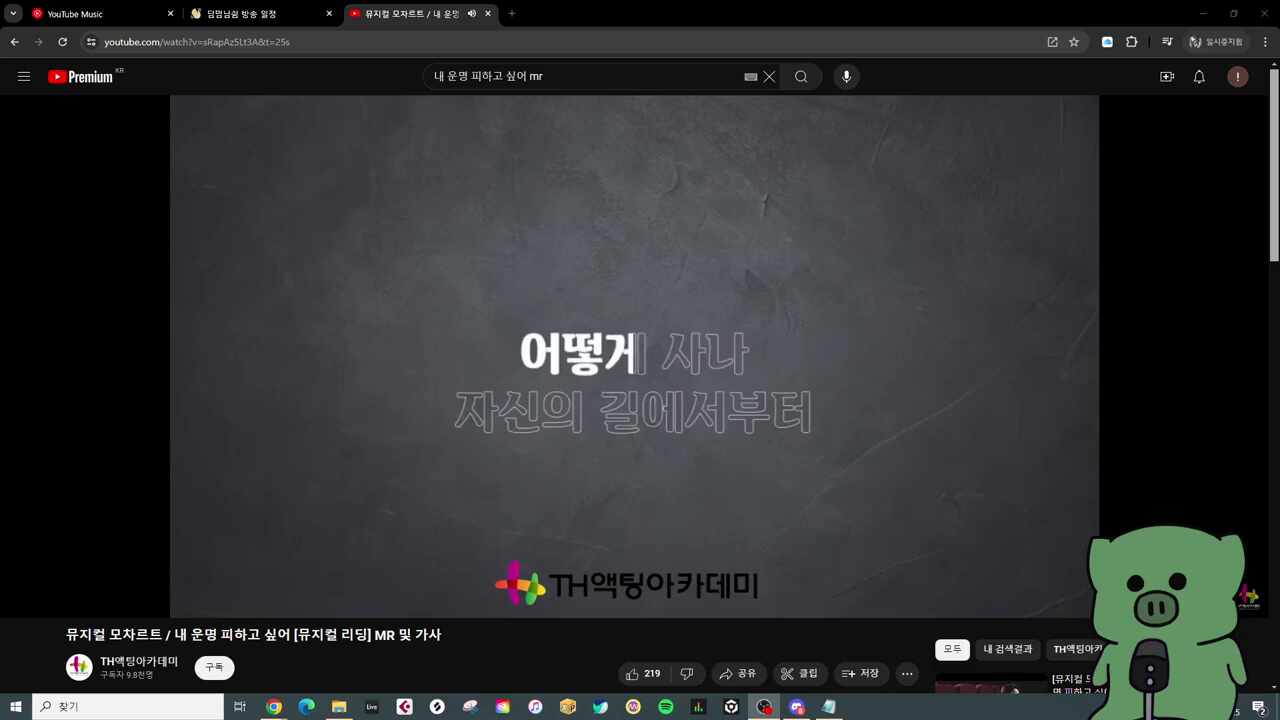Open more actions ellipsis under the video

[x=907, y=674]
